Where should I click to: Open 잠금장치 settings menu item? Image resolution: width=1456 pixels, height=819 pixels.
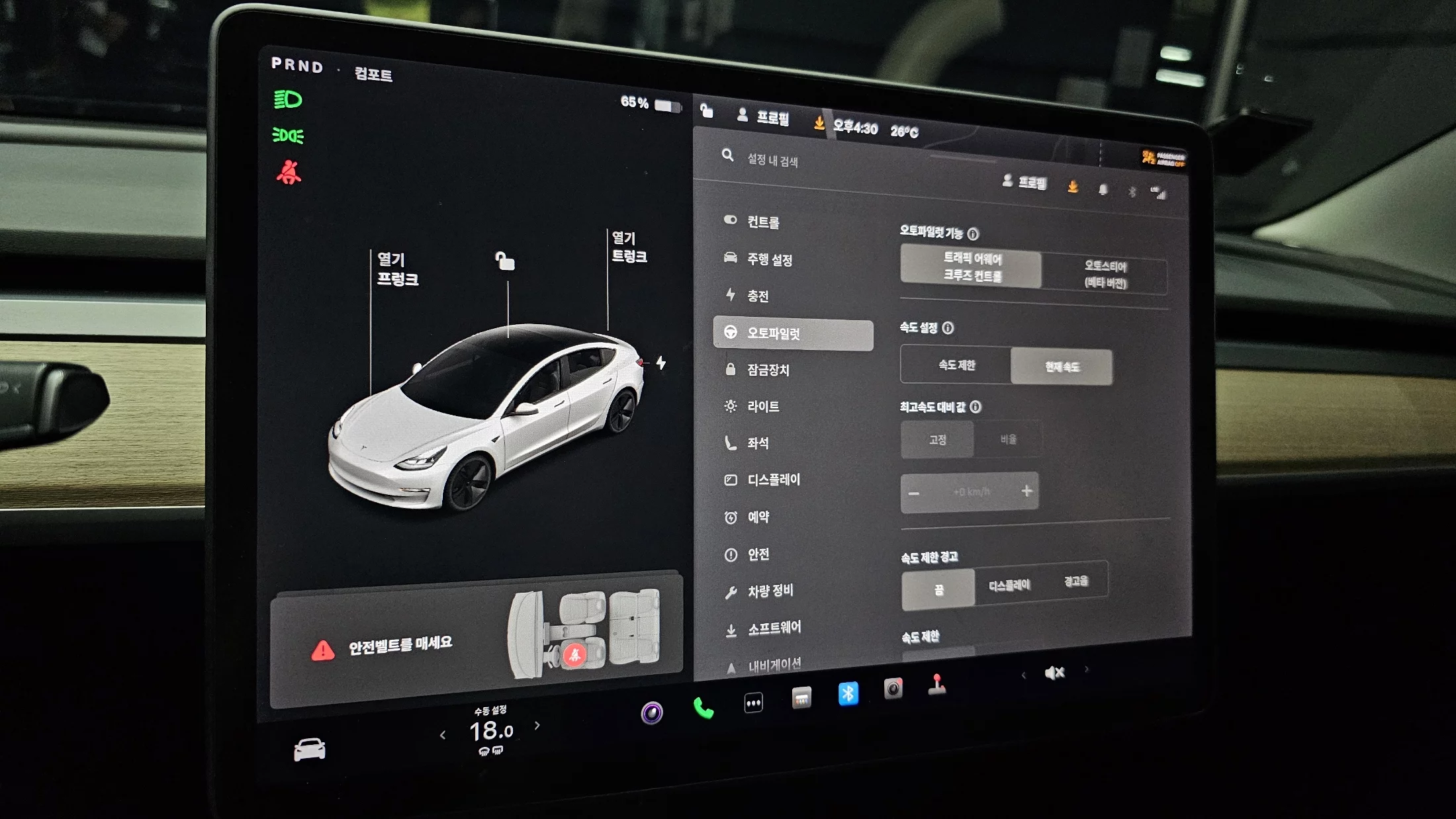tap(768, 370)
